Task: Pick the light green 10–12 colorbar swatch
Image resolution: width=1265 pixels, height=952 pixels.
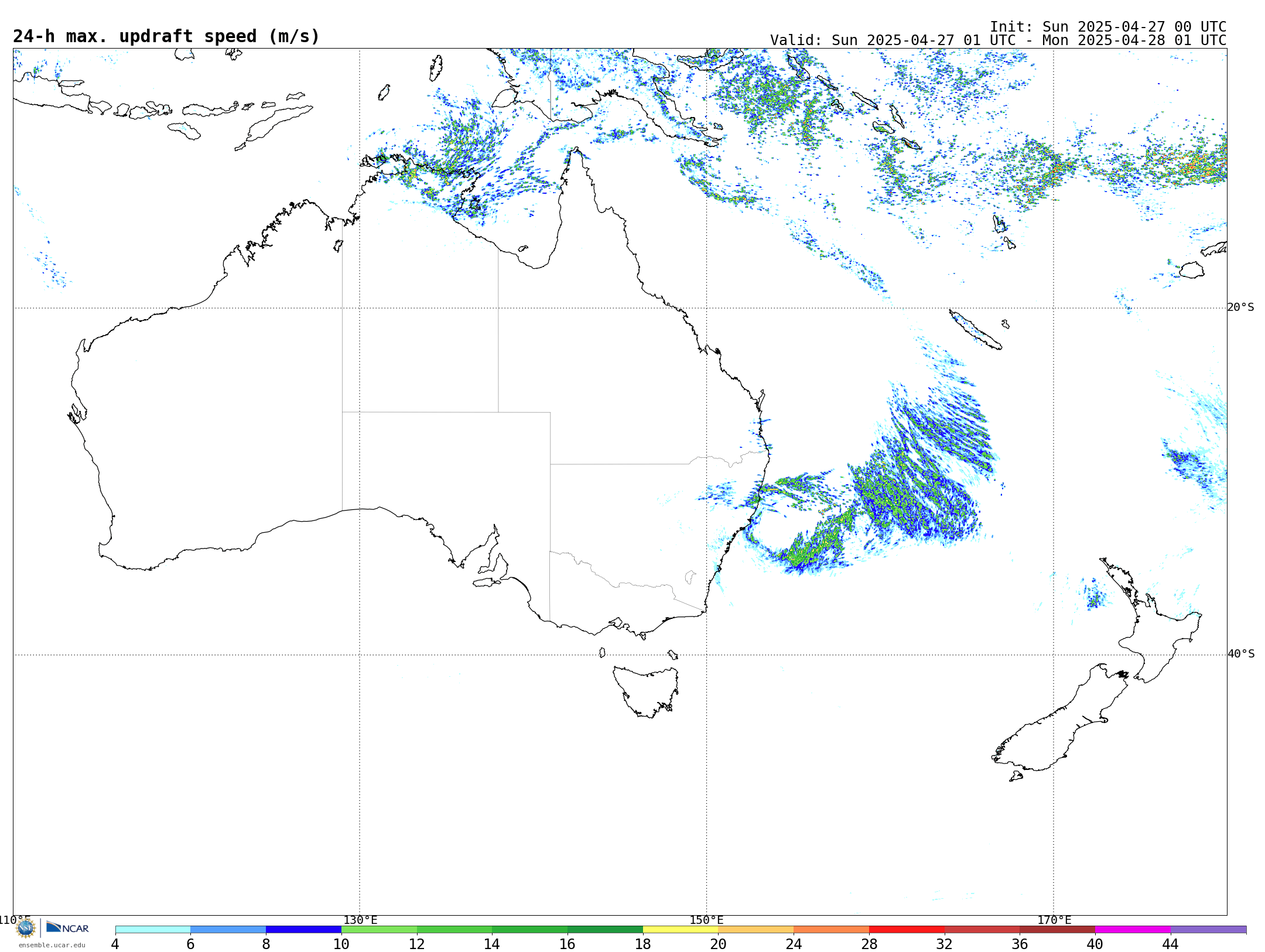Action: (x=379, y=930)
